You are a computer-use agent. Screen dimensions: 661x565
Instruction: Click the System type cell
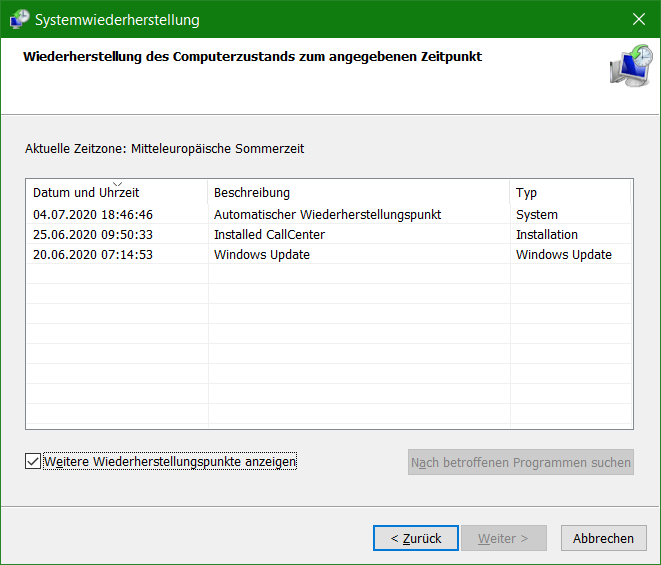[537, 215]
